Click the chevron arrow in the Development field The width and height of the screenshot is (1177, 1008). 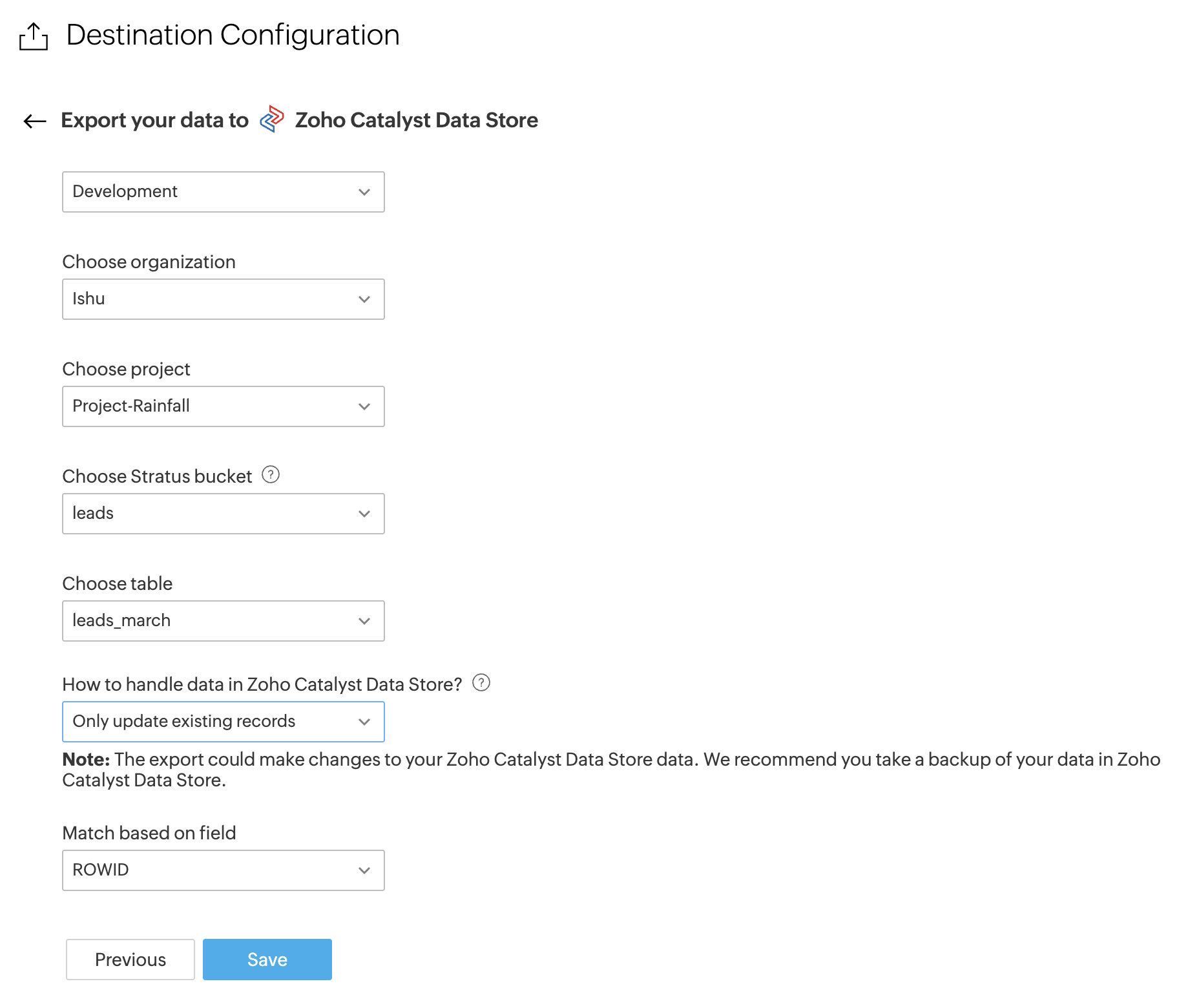point(364,192)
